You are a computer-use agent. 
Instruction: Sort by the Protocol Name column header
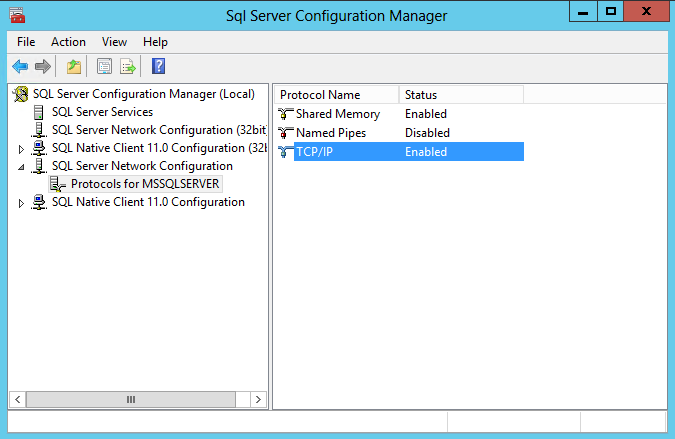pos(337,95)
